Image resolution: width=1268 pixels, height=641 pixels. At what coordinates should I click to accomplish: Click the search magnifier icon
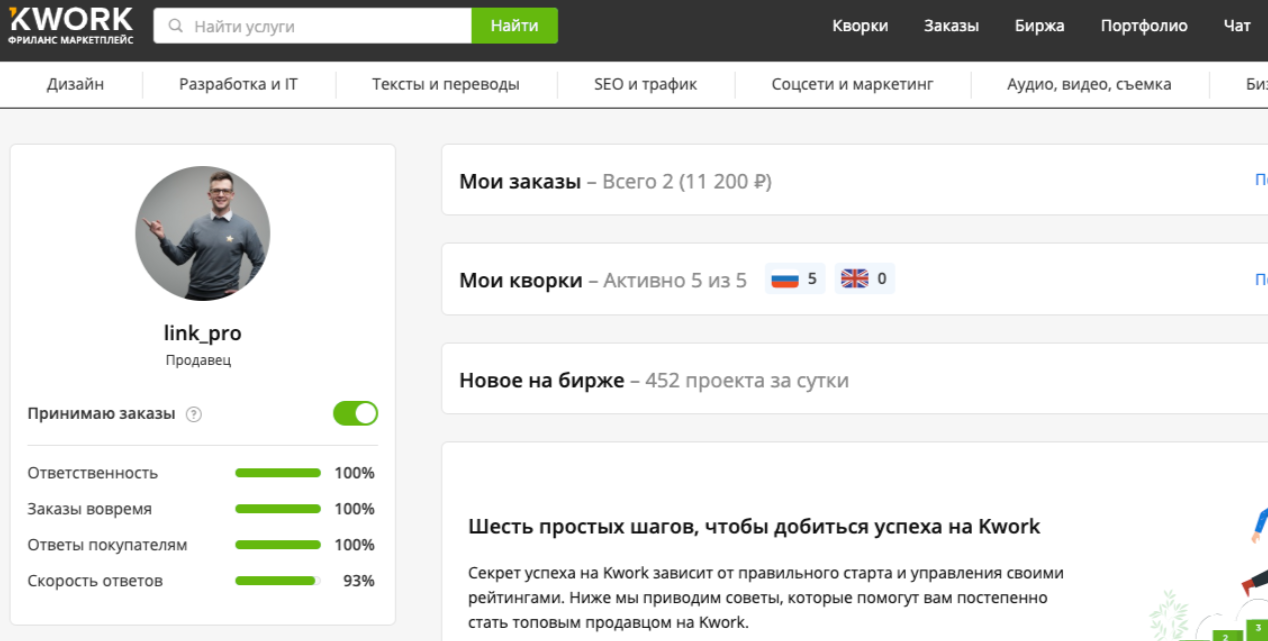(176, 26)
